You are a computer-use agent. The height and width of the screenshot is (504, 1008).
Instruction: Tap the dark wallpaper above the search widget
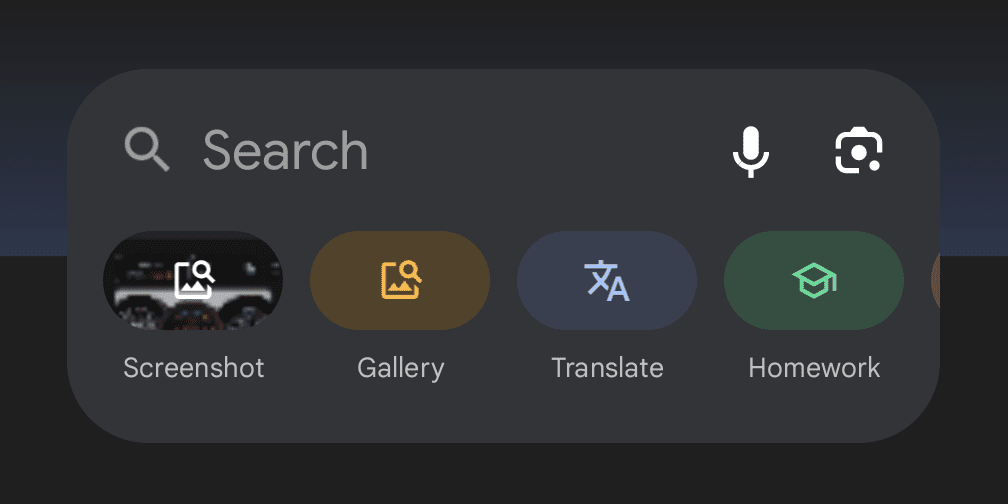pyautogui.click(x=500, y=30)
